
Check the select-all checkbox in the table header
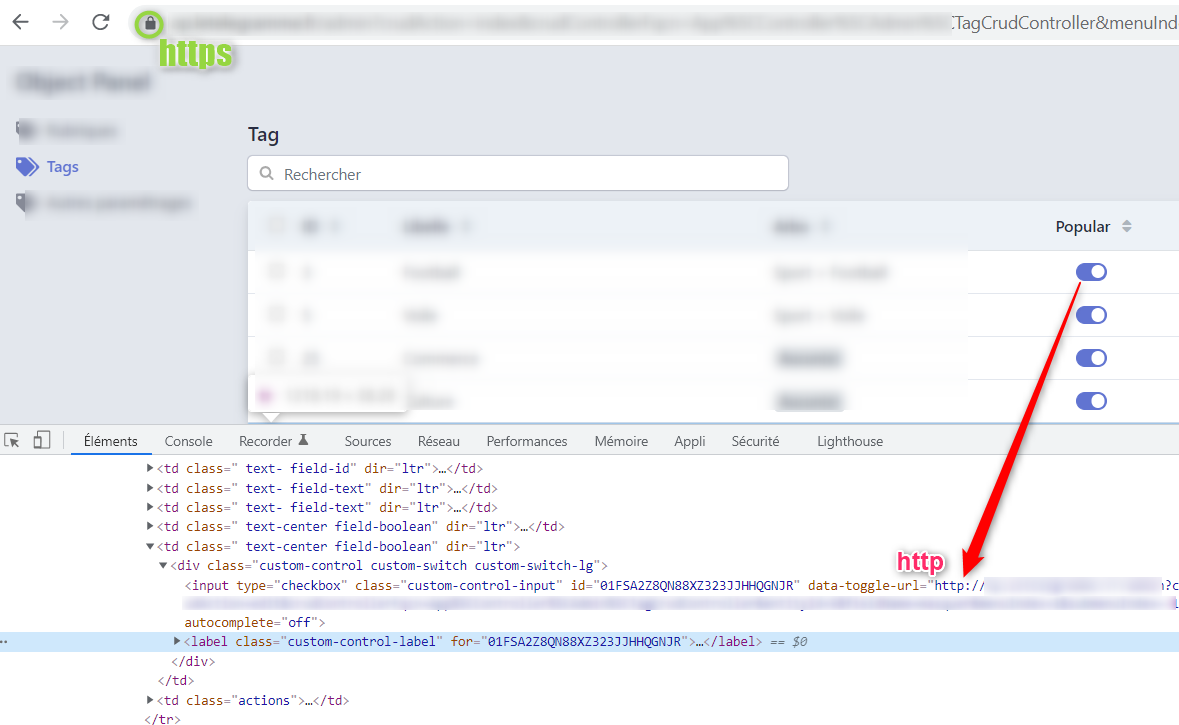click(x=276, y=225)
